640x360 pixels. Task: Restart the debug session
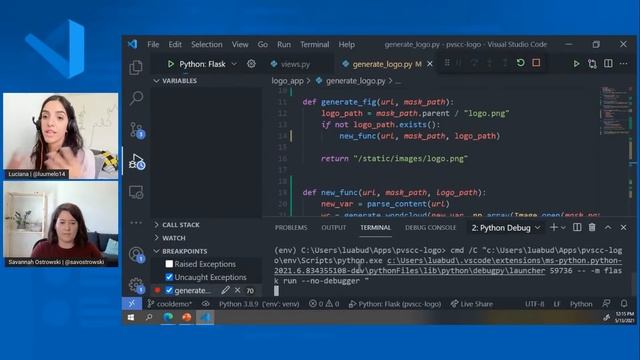[520, 63]
